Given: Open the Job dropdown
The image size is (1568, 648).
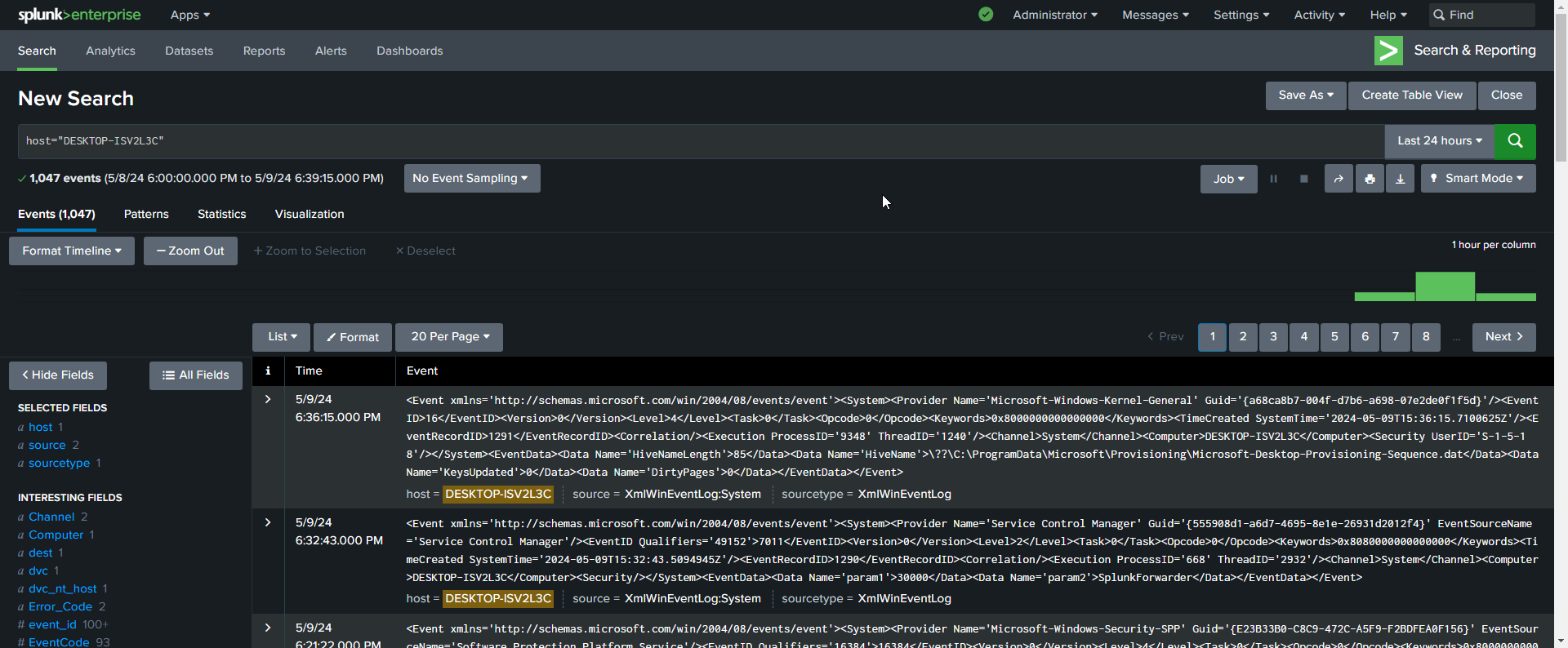Looking at the screenshot, I should pos(1229,179).
